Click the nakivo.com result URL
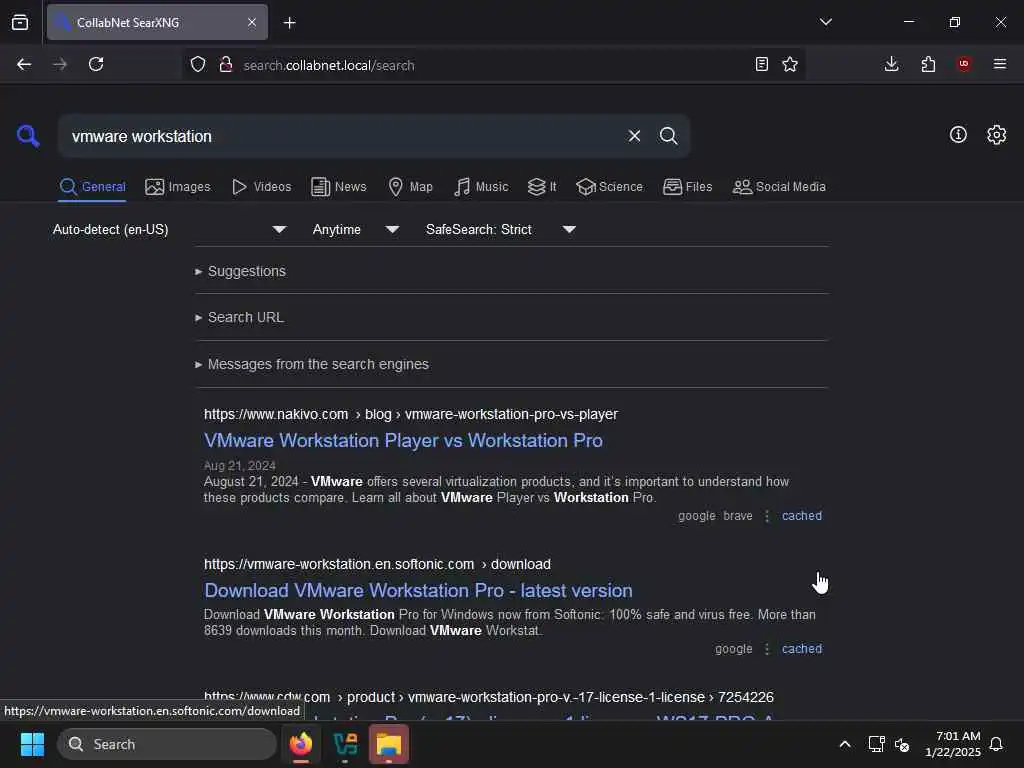 411,414
